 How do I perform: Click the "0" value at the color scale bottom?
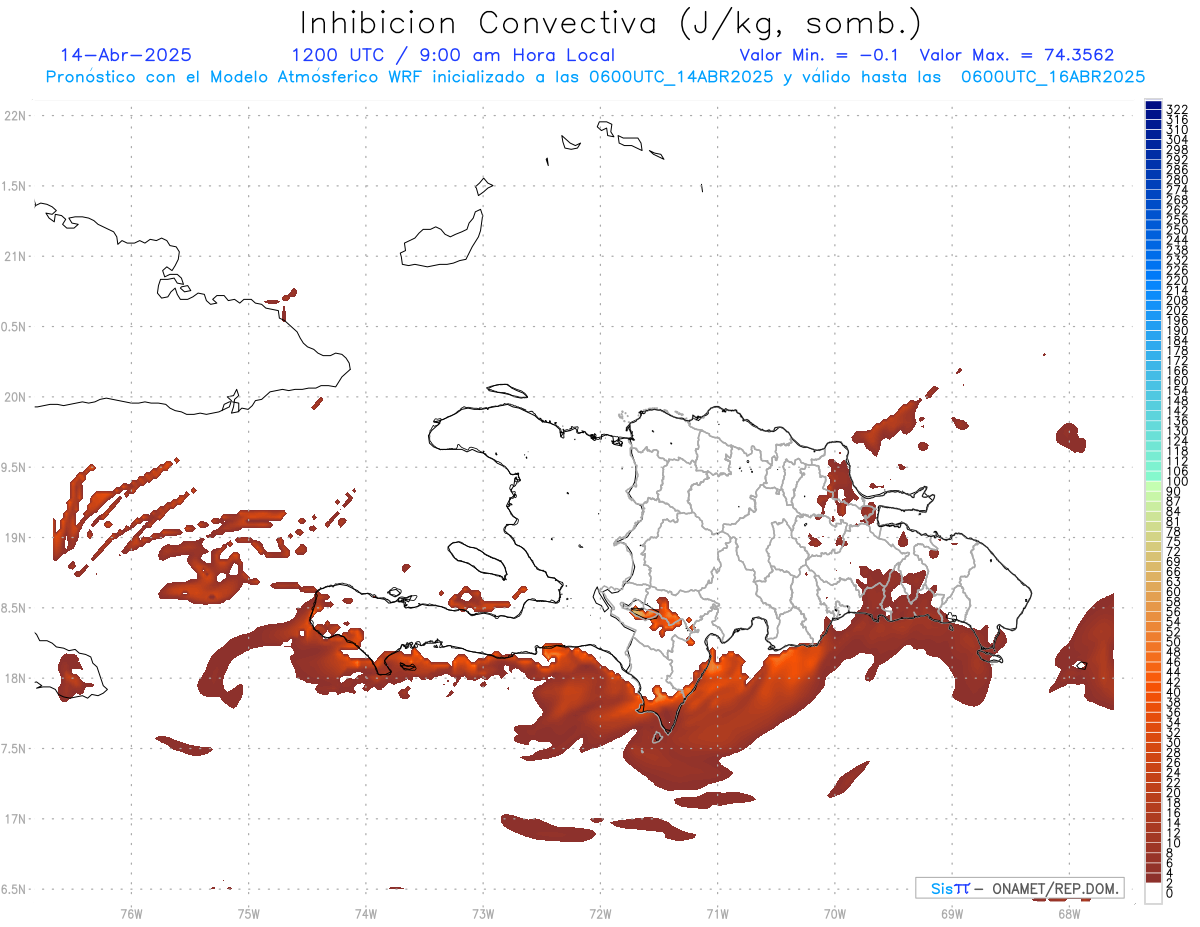click(1170, 895)
